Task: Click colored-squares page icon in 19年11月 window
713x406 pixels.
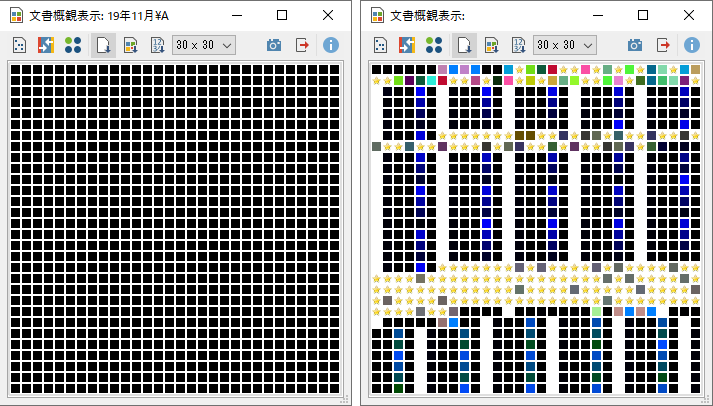Action: 131,45
